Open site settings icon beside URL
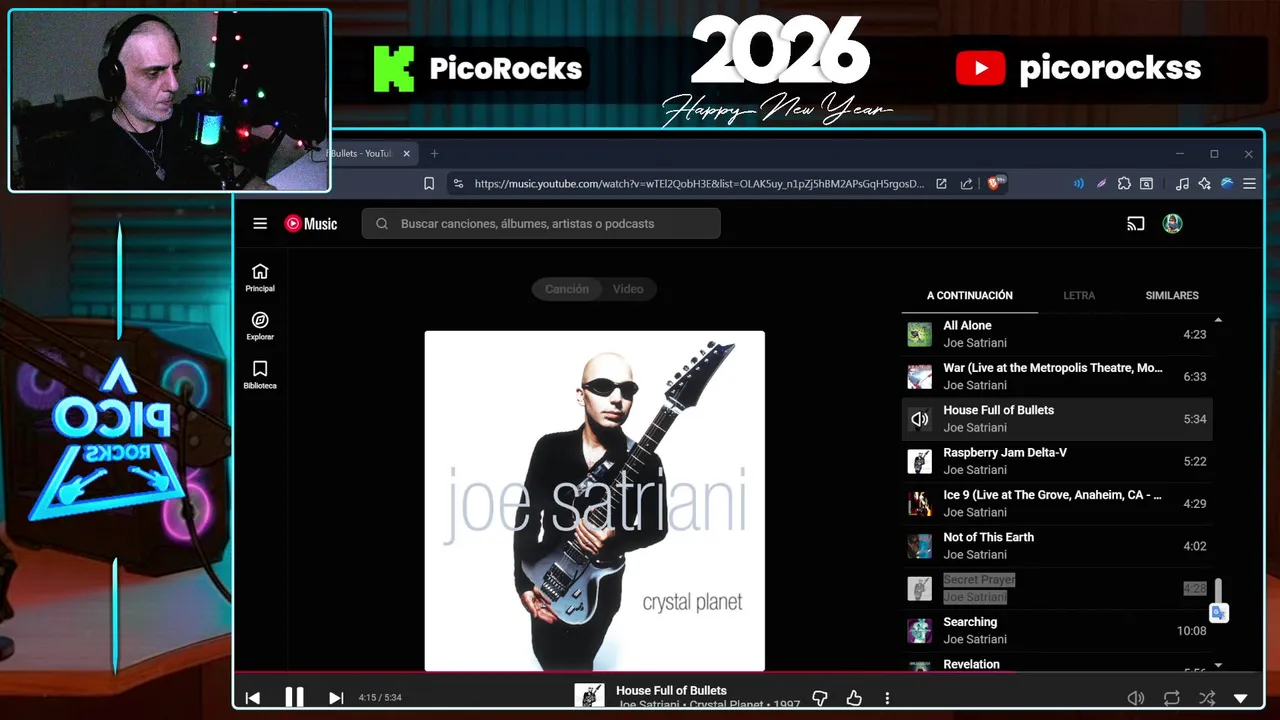The height and width of the screenshot is (720, 1280). (458, 184)
